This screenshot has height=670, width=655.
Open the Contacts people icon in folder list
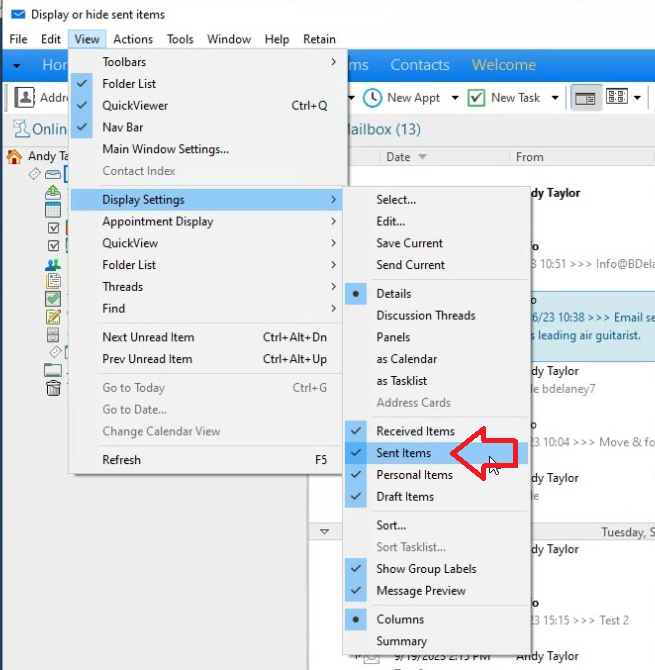pos(53,264)
